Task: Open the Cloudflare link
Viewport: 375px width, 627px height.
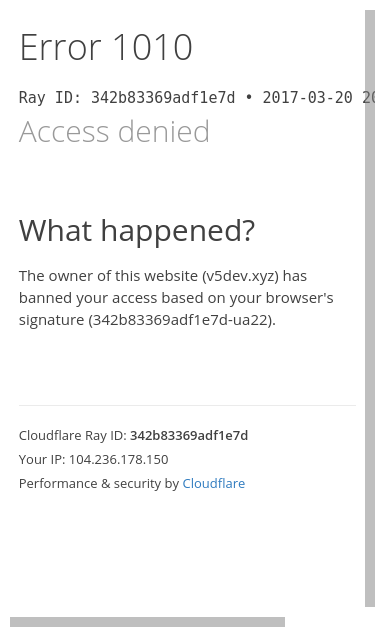Action: coord(213,483)
